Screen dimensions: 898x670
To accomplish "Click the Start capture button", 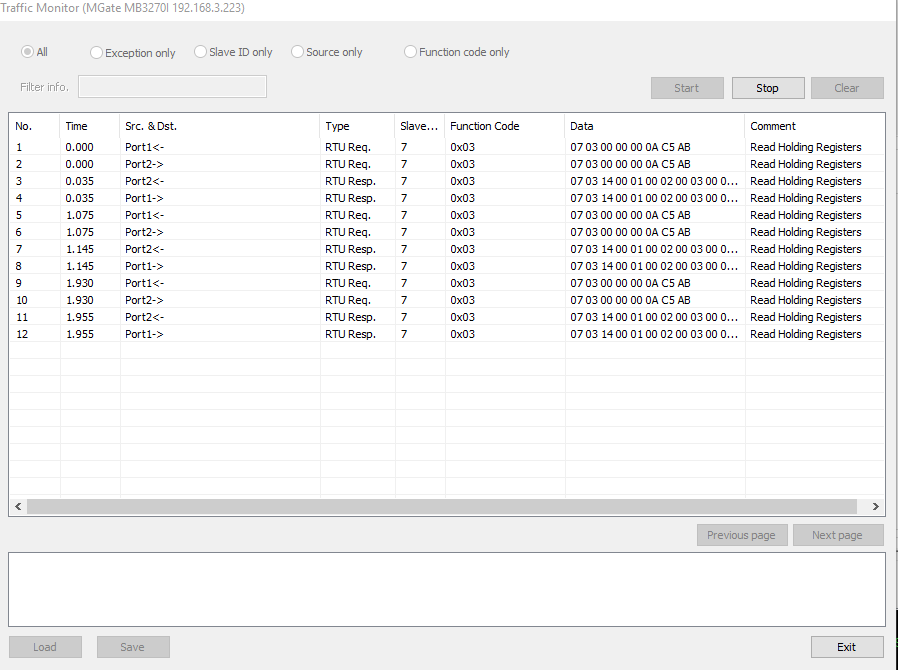I will 687,88.
